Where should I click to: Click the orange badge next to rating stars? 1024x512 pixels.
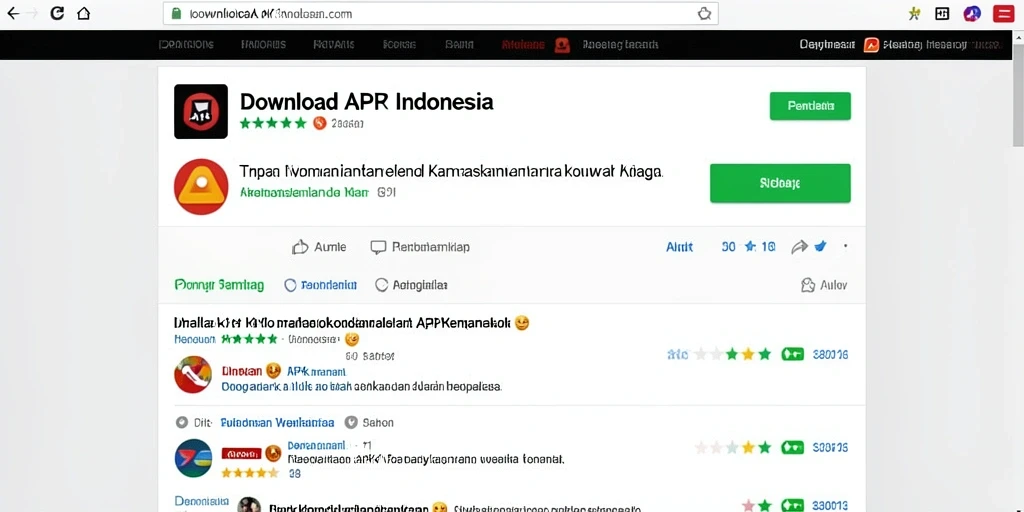pos(319,123)
